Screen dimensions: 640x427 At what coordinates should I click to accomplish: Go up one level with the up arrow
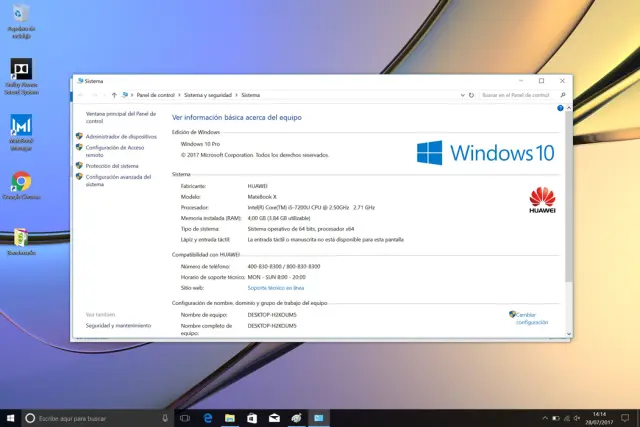click(114, 95)
